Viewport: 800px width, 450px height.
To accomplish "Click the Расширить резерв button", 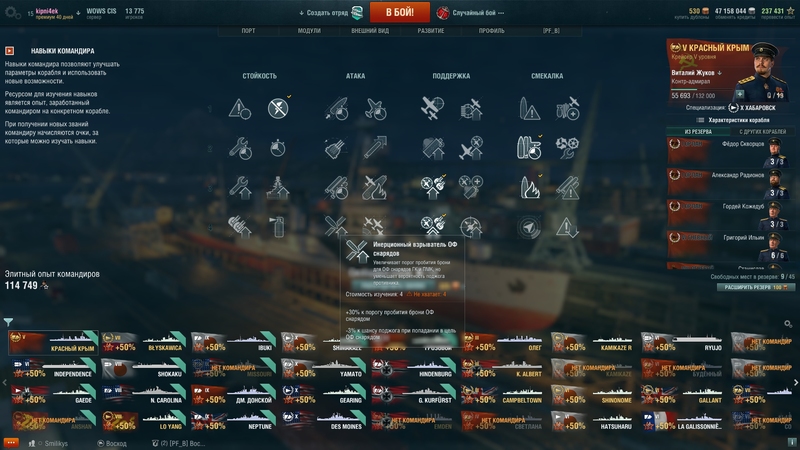I will pyautogui.click(x=756, y=287).
